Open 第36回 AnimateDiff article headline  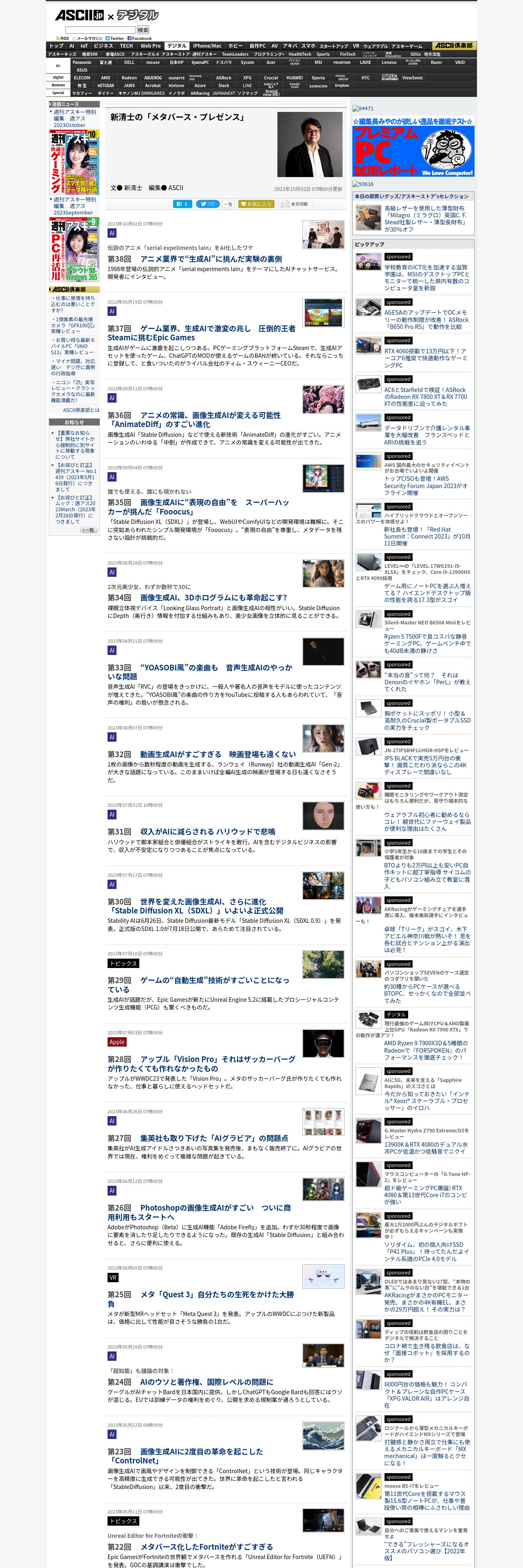[194, 419]
